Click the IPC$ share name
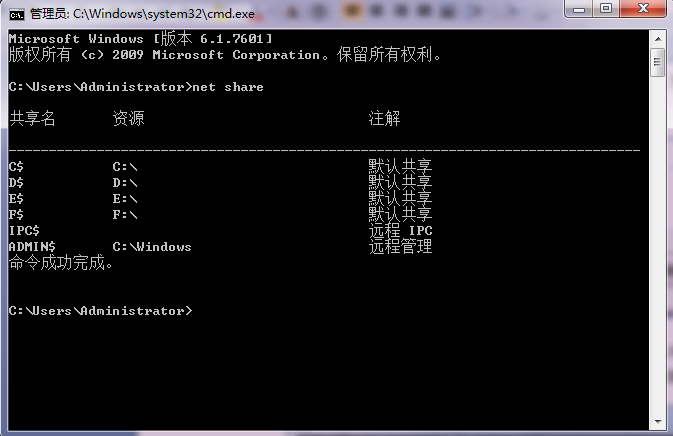Image resolution: width=673 pixels, height=436 pixels. tap(24, 230)
